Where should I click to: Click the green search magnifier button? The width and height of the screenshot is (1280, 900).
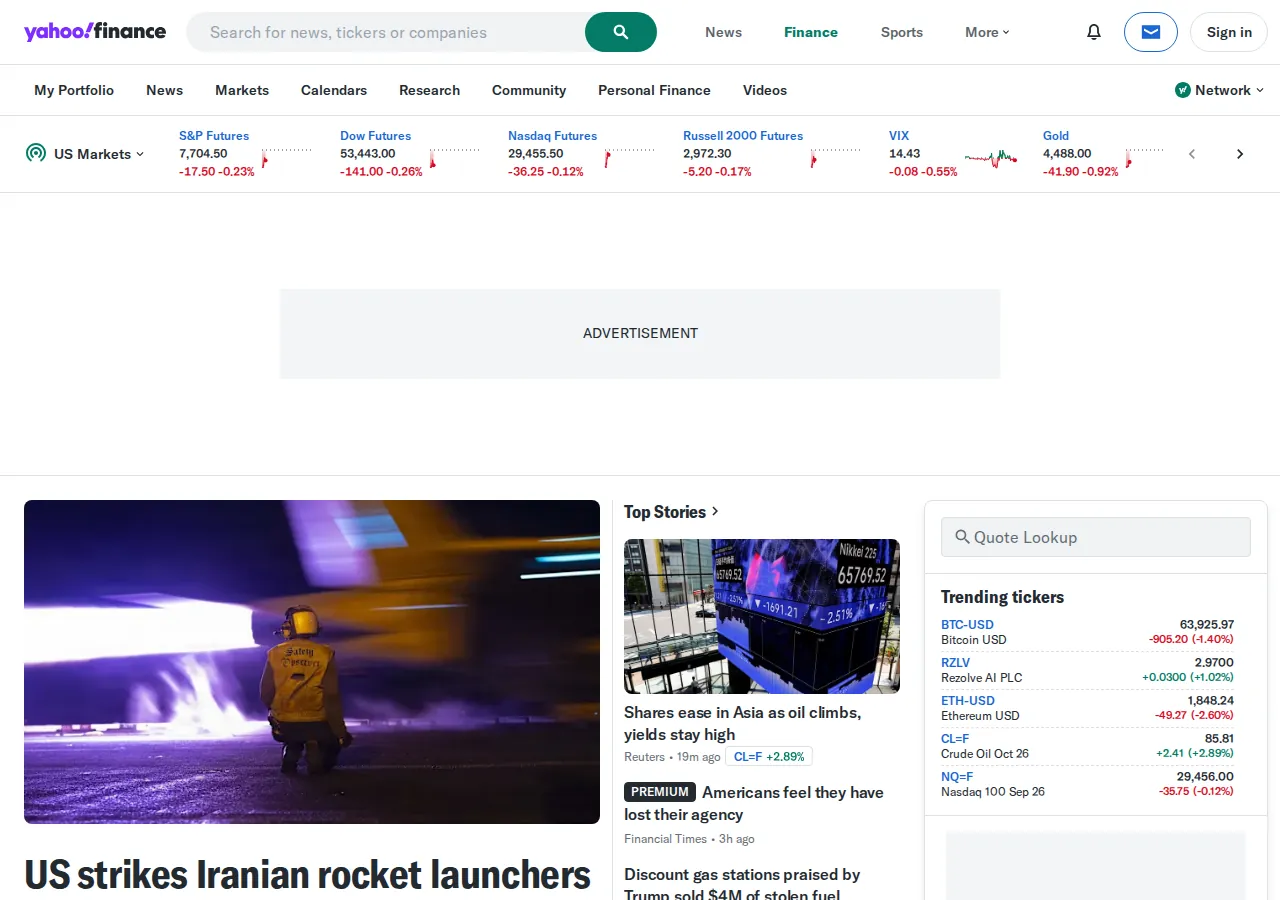[x=621, y=32]
